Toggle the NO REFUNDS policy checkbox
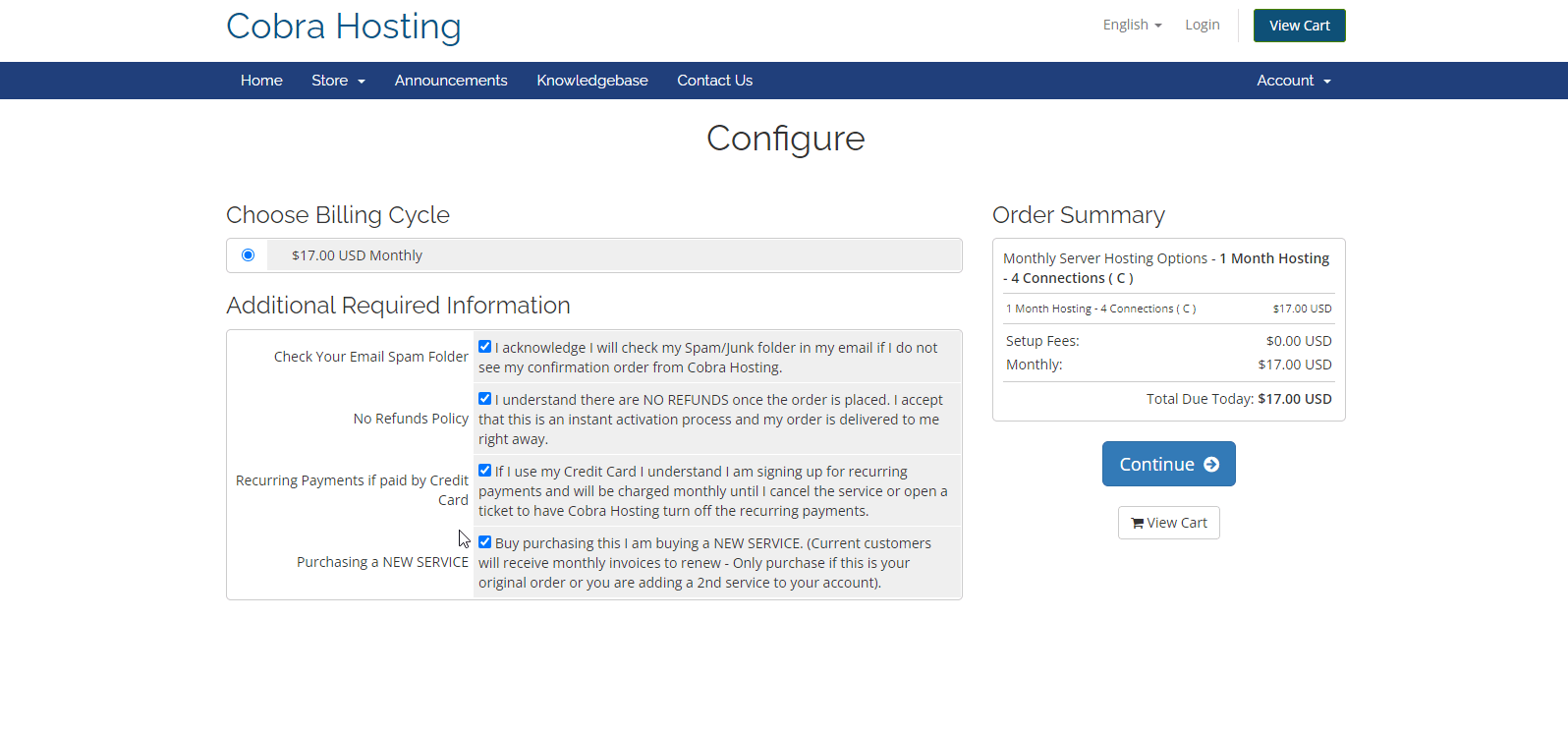Image resolution: width=1568 pixels, height=732 pixels. tap(484, 399)
